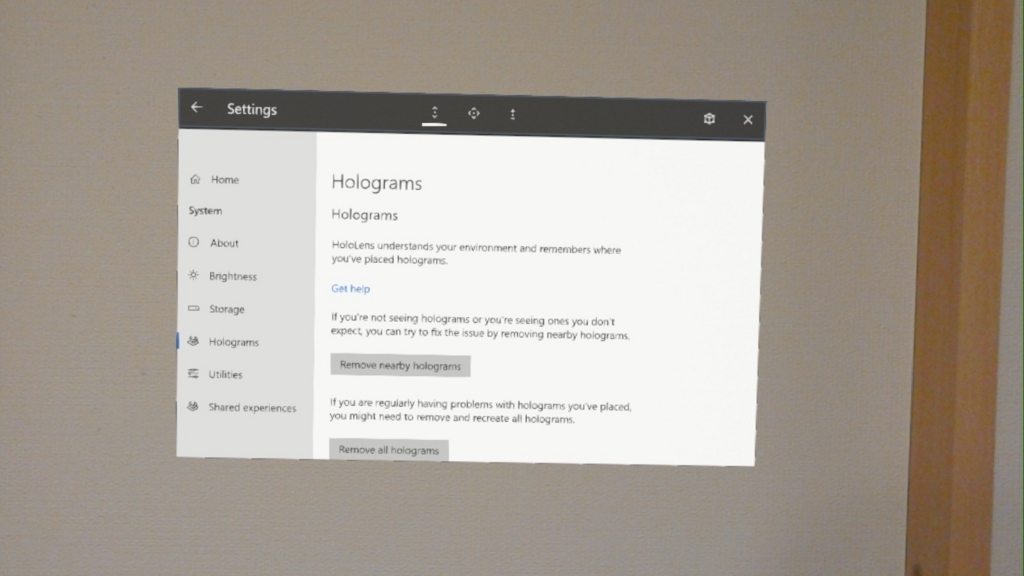Viewport: 1024px width, 576px height.
Task: Click the Home house icon
Action: (x=195, y=179)
